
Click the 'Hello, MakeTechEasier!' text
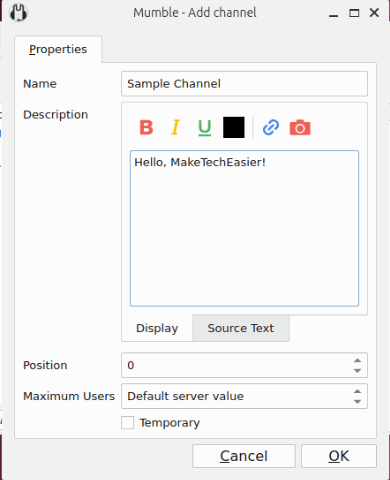tap(200, 162)
